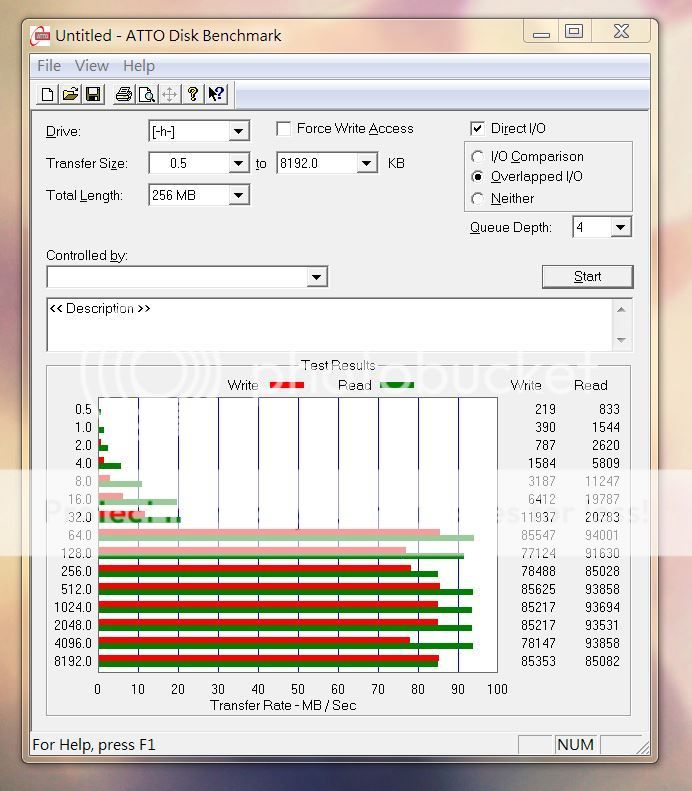The height and width of the screenshot is (791, 692).
Task: Click the red Write legend swatch
Action: coord(287,385)
